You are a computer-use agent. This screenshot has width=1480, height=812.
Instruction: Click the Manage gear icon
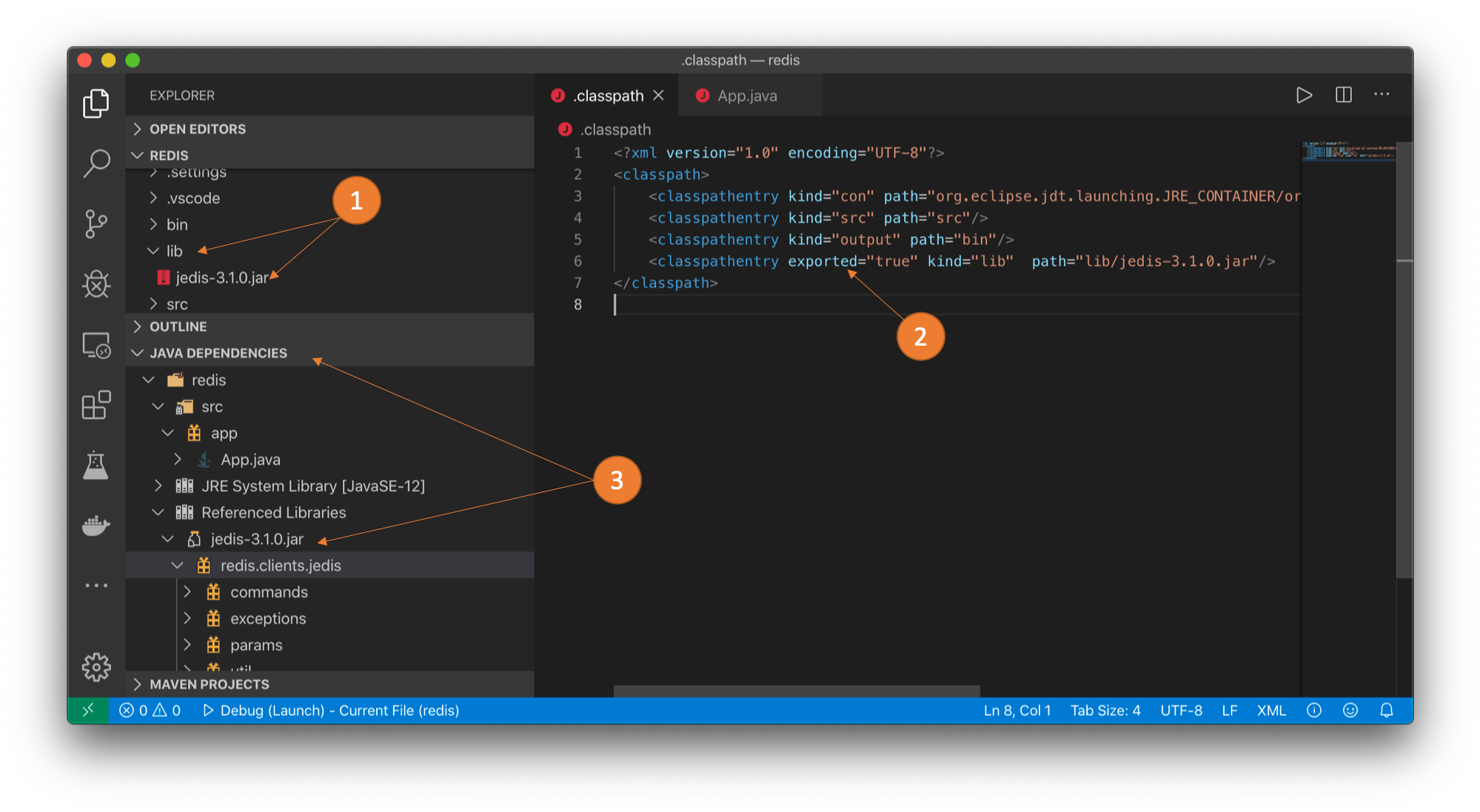96,667
